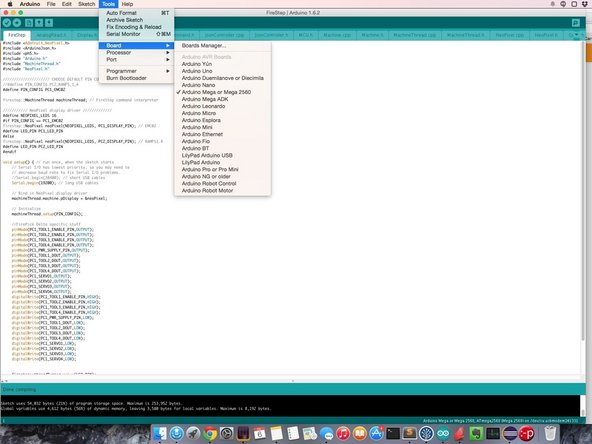
Task: Open Messages from the dock
Action: [x=327, y=433]
